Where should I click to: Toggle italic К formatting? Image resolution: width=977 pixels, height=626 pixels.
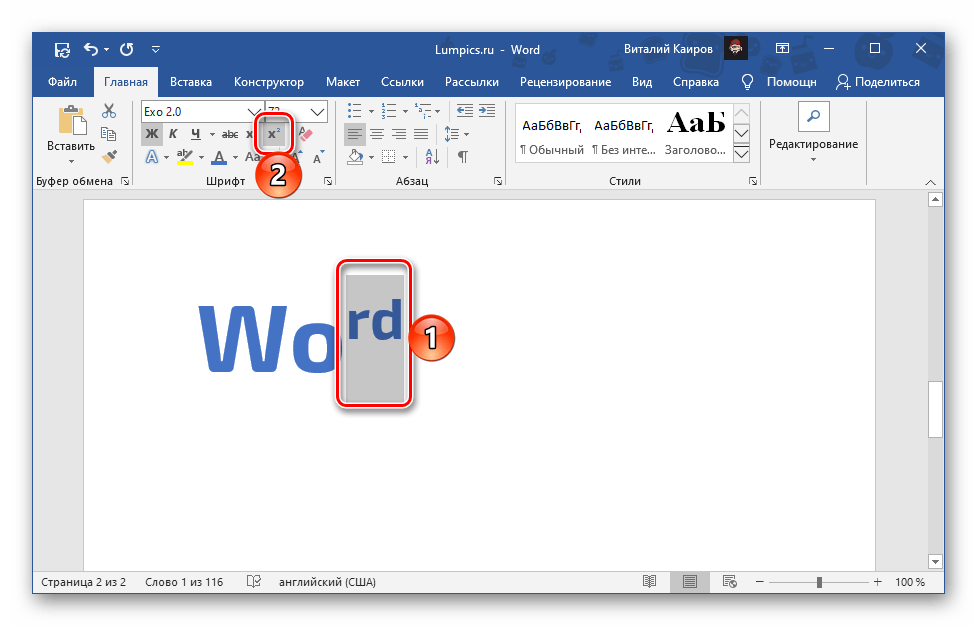tap(173, 134)
